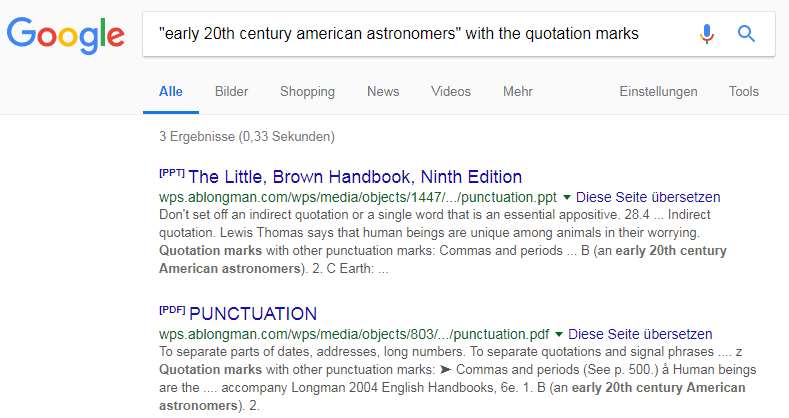789x418 pixels.
Task: Expand dropdown arrow beside punctuation.ppt URL
Action: point(567,198)
